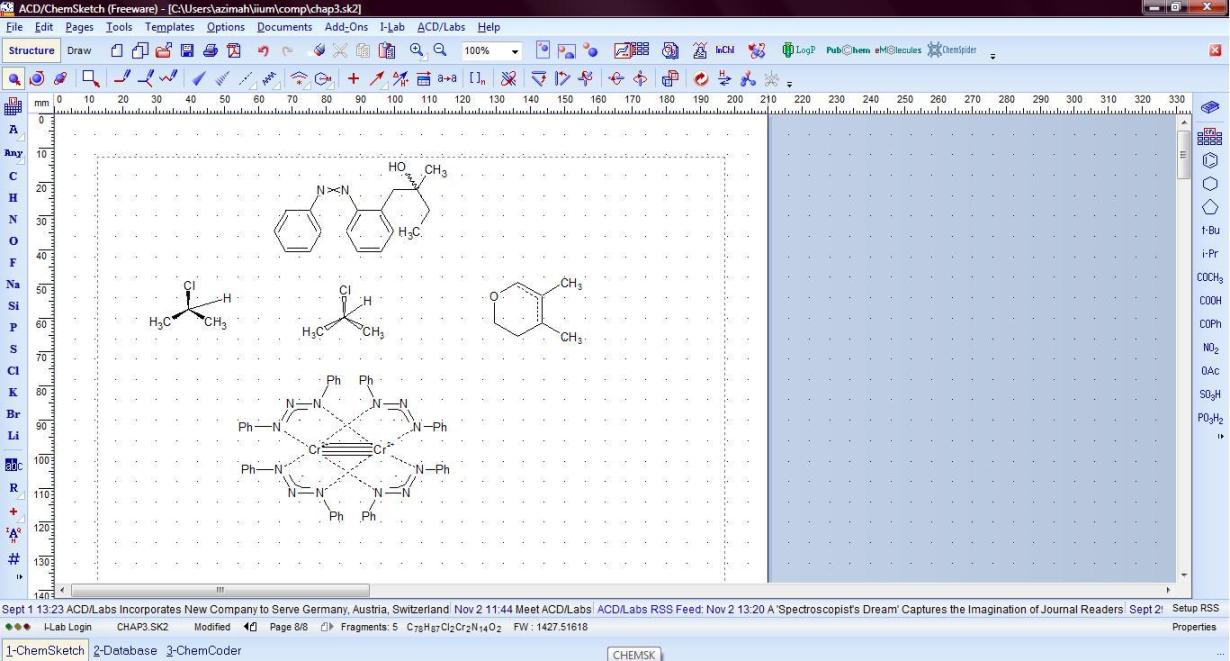Go to previous page arrow in status bar

[249, 627]
